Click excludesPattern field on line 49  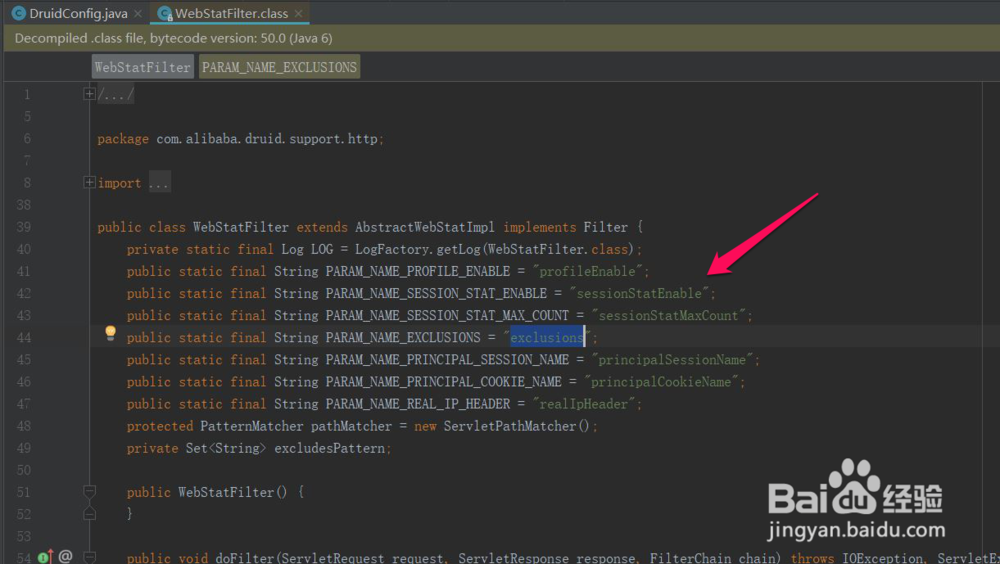coord(330,449)
